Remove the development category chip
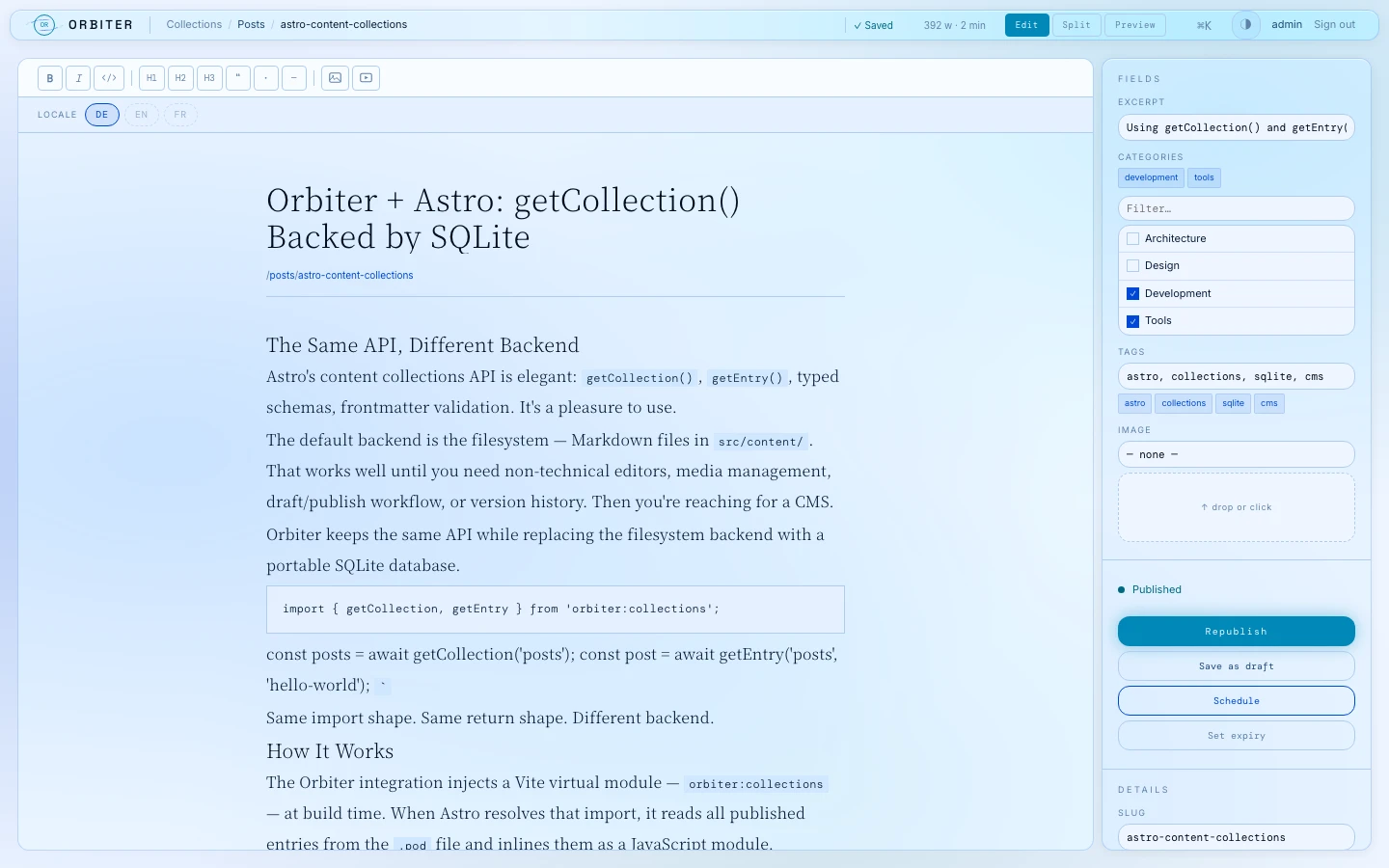1389x868 pixels. (x=1151, y=177)
